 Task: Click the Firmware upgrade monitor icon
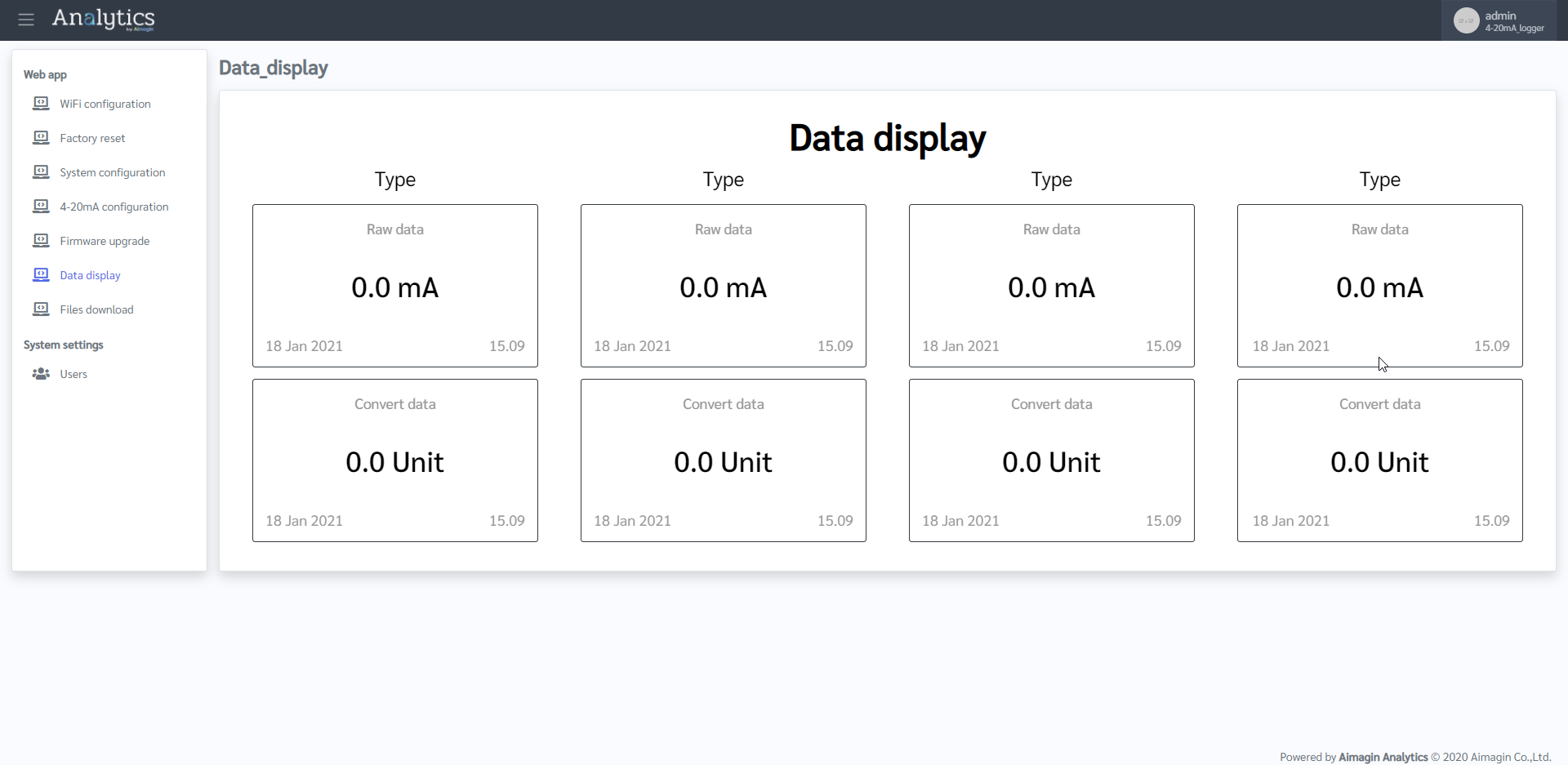(41, 241)
